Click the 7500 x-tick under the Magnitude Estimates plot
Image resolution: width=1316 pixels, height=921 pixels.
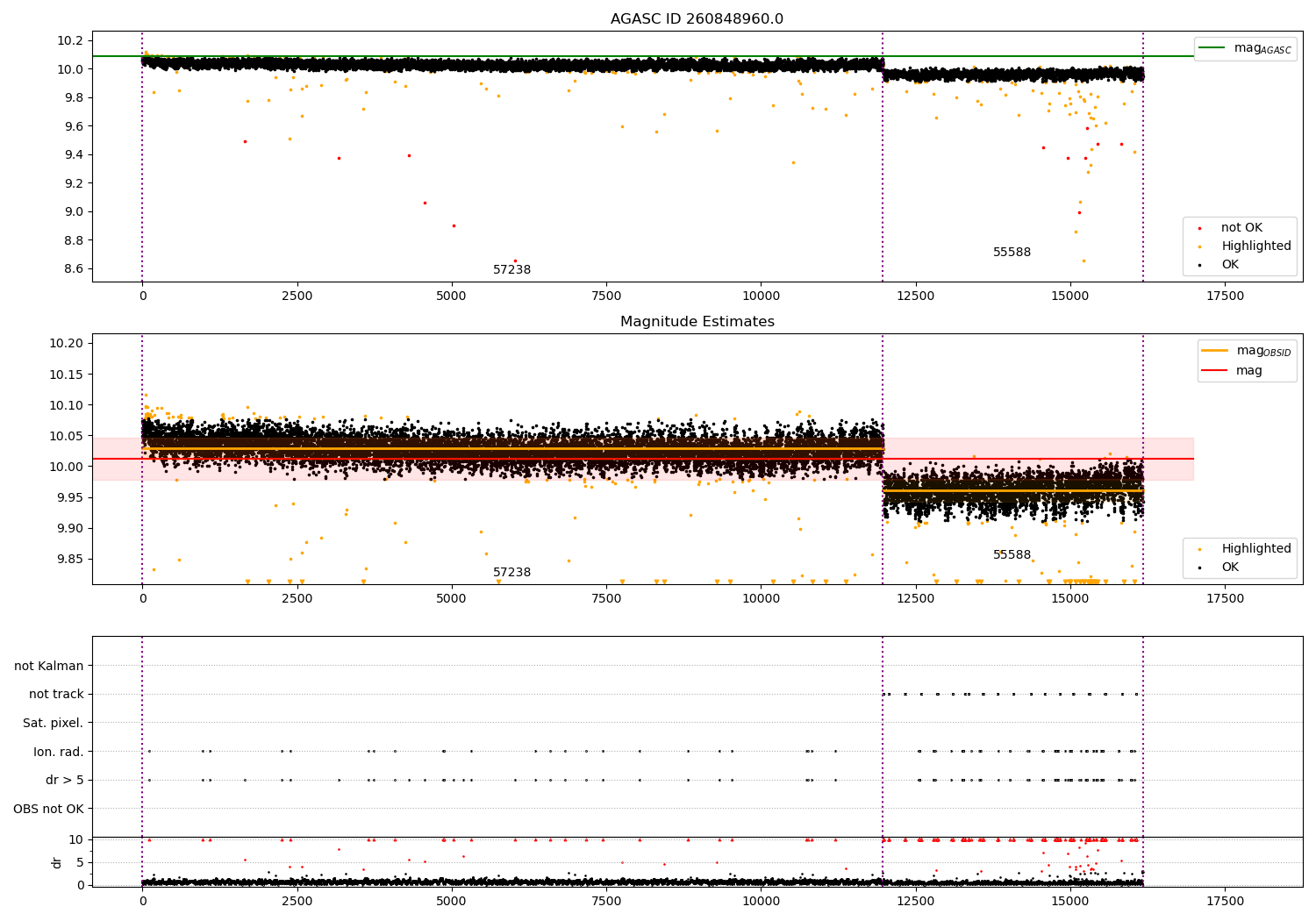(606, 599)
